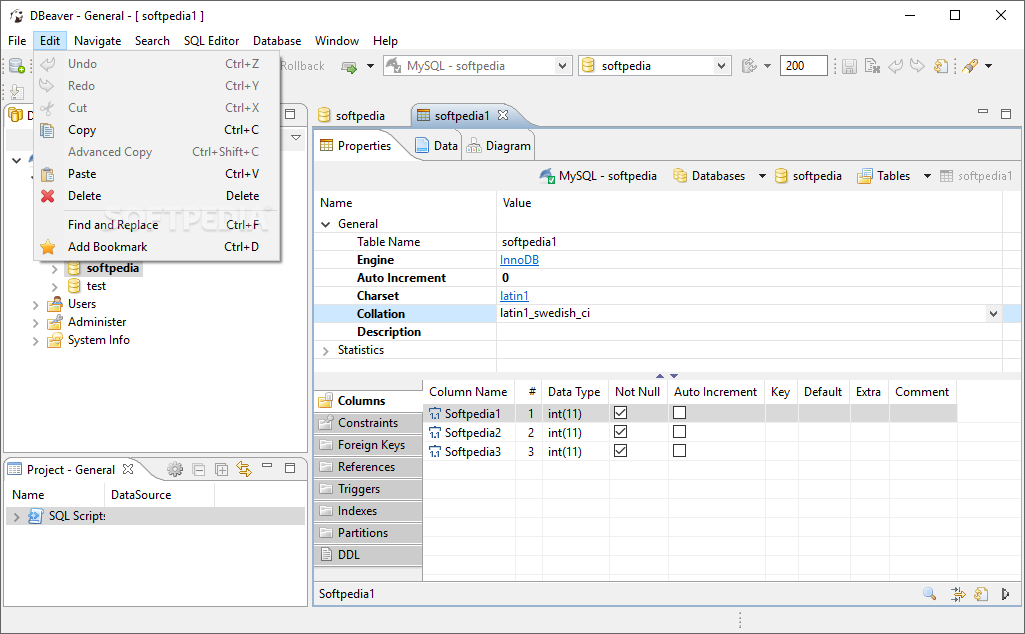
Task: Click the save icon in top toolbar
Action: (x=849, y=66)
